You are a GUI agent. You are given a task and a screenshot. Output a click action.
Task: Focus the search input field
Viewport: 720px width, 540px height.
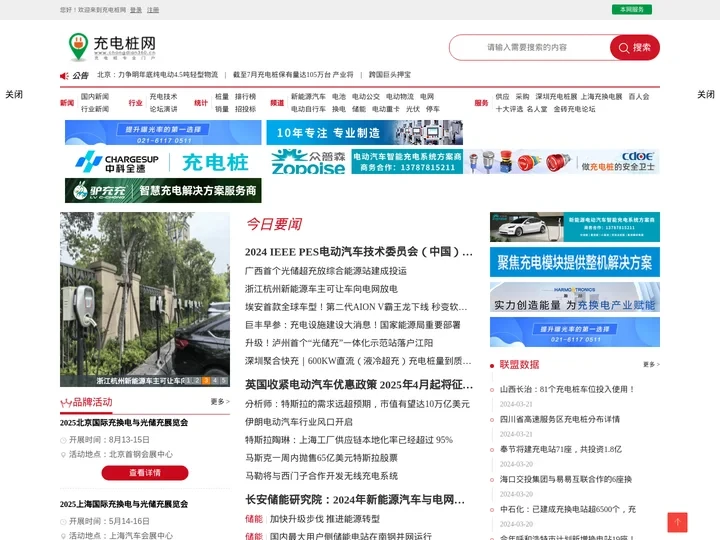(529, 47)
